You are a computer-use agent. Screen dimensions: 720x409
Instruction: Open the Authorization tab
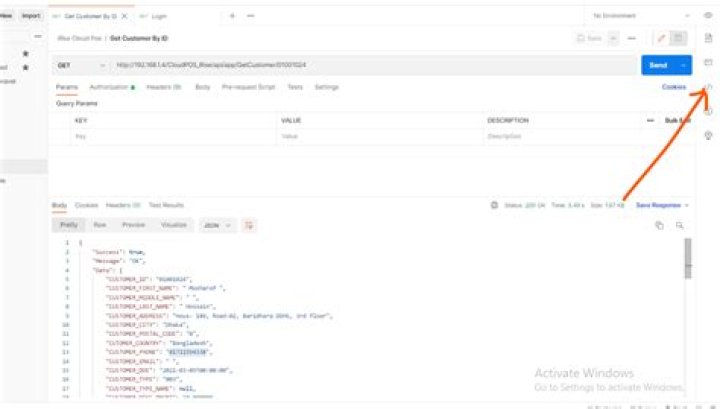click(x=112, y=87)
